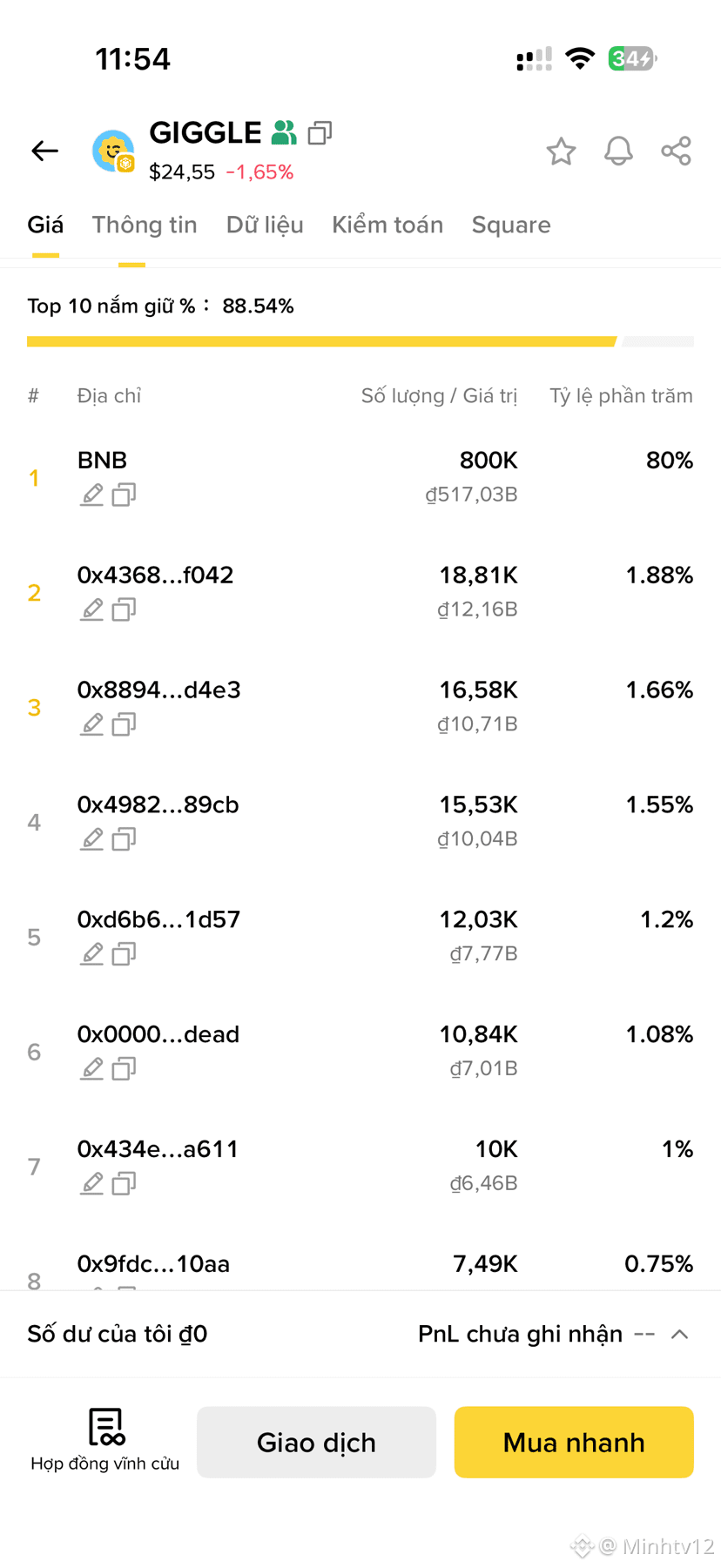
Task: Edit label for BNB holder address
Action: click(x=92, y=495)
